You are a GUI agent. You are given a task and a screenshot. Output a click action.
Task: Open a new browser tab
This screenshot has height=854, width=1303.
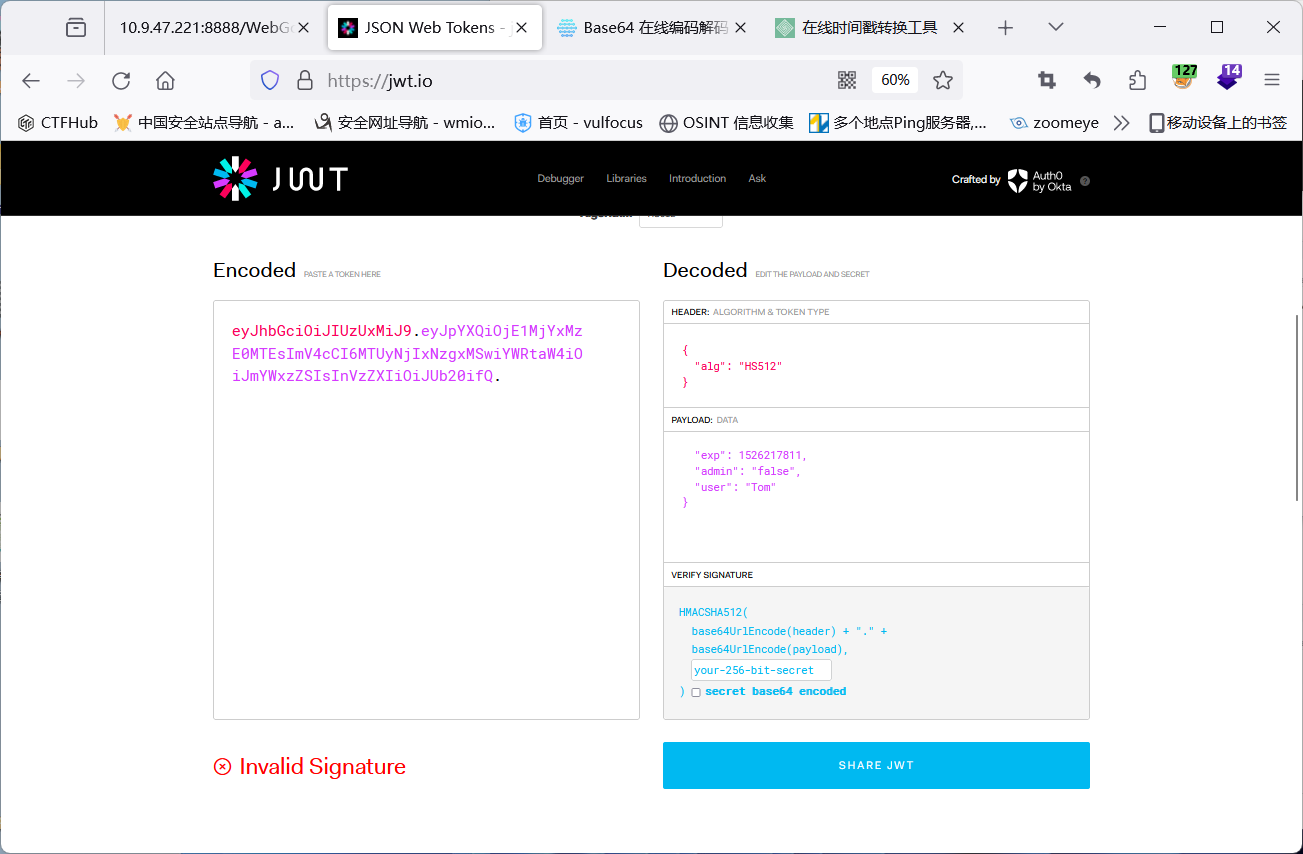tap(1006, 28)
